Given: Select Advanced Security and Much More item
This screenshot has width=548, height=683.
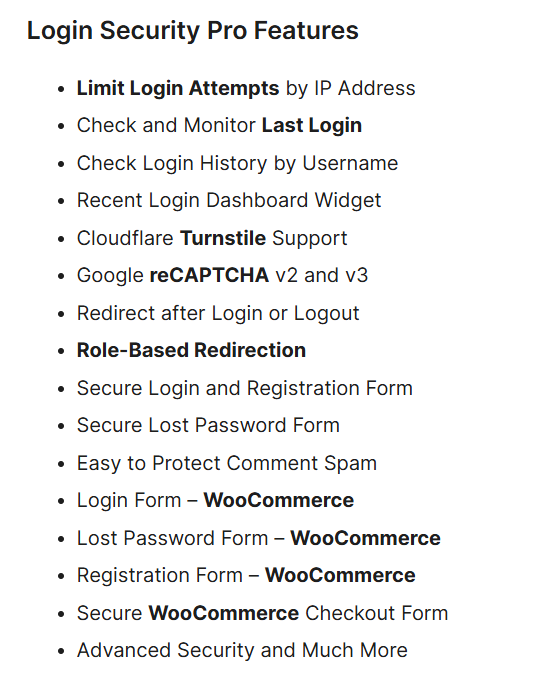Looking at the screenshot, I should coord(242,651).
